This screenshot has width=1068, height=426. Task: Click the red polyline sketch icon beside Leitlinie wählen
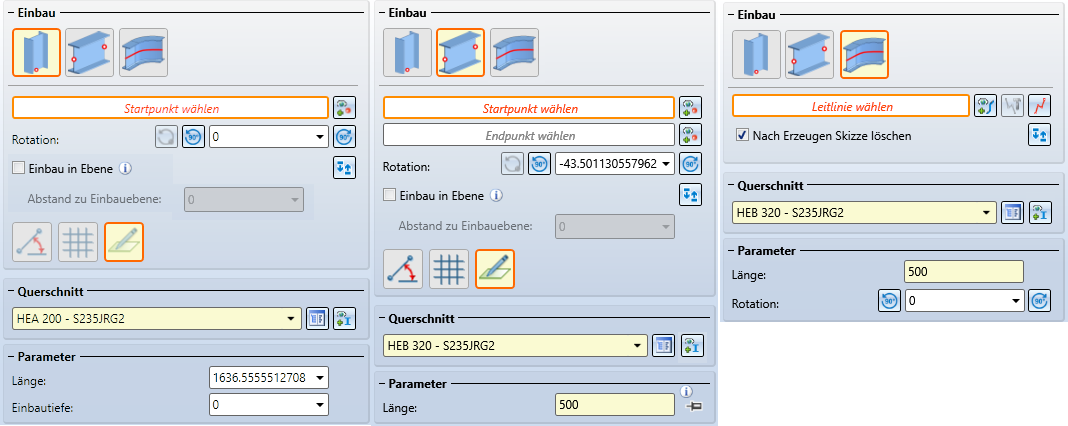(x=1040, y=105)
